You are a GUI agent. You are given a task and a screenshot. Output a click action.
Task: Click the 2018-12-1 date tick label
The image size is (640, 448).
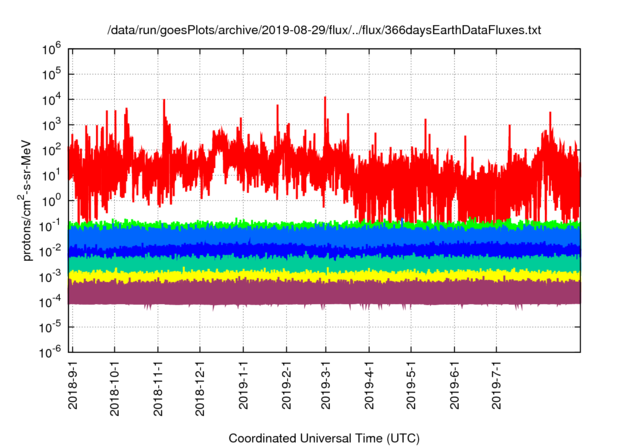coord(200,388)
